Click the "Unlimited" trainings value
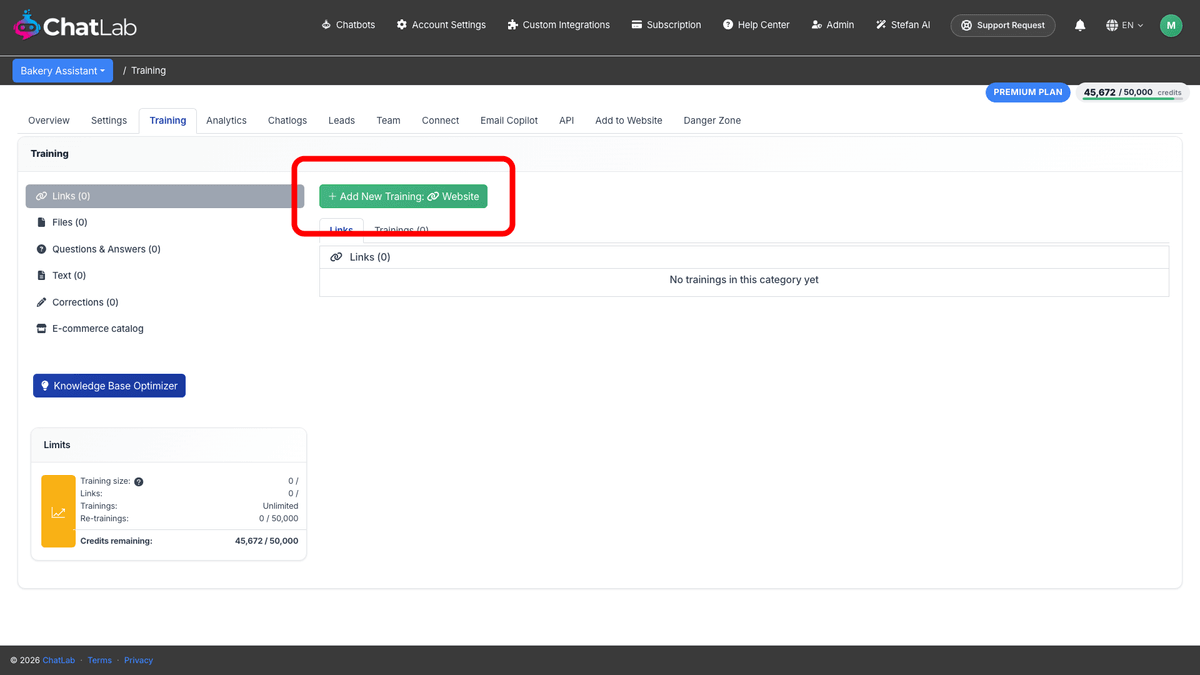The width and height of the screenshot is (1200, 675). point(280,506)
